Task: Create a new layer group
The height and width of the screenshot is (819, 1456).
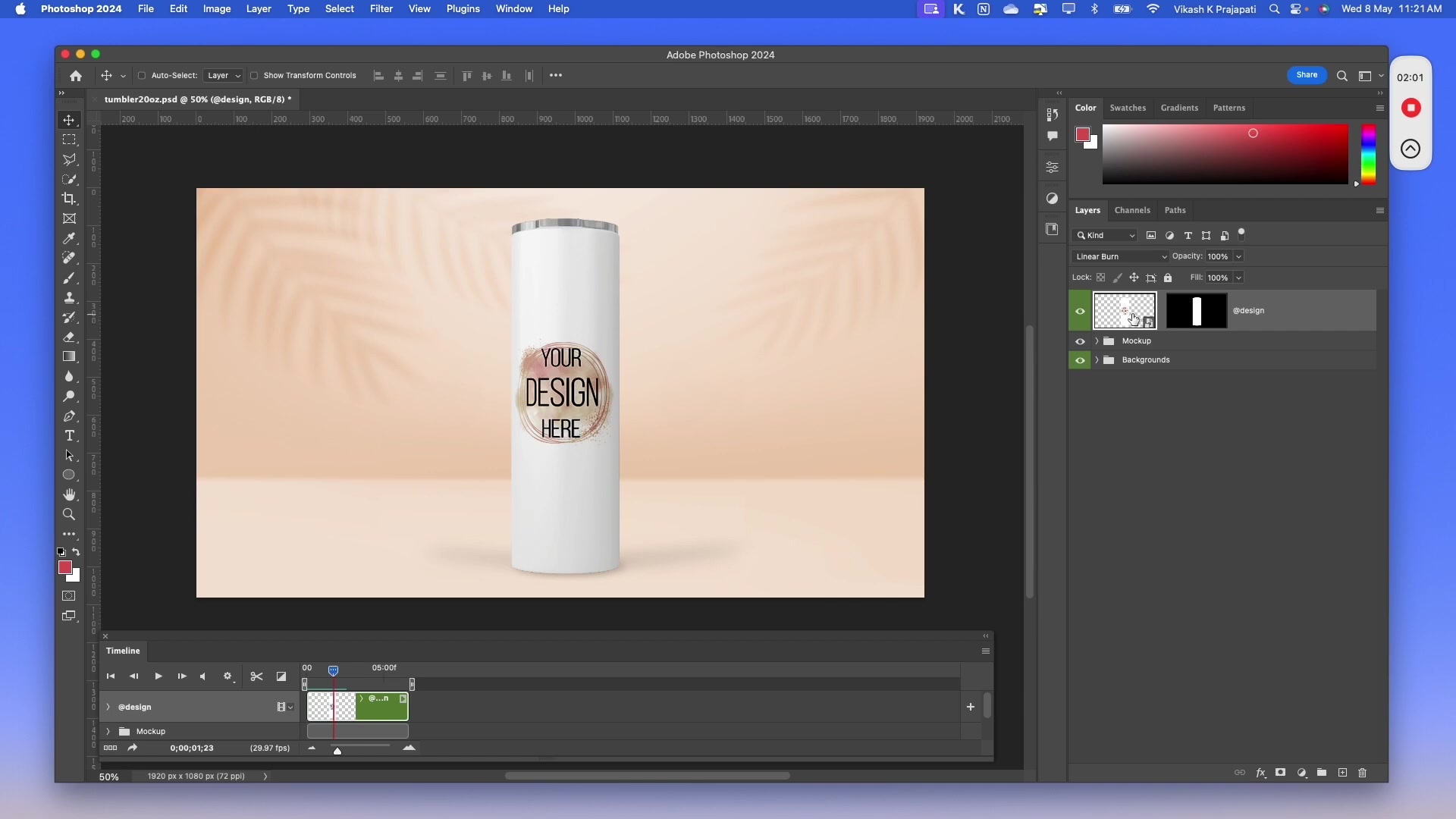Action: (x=1322, y=773)
